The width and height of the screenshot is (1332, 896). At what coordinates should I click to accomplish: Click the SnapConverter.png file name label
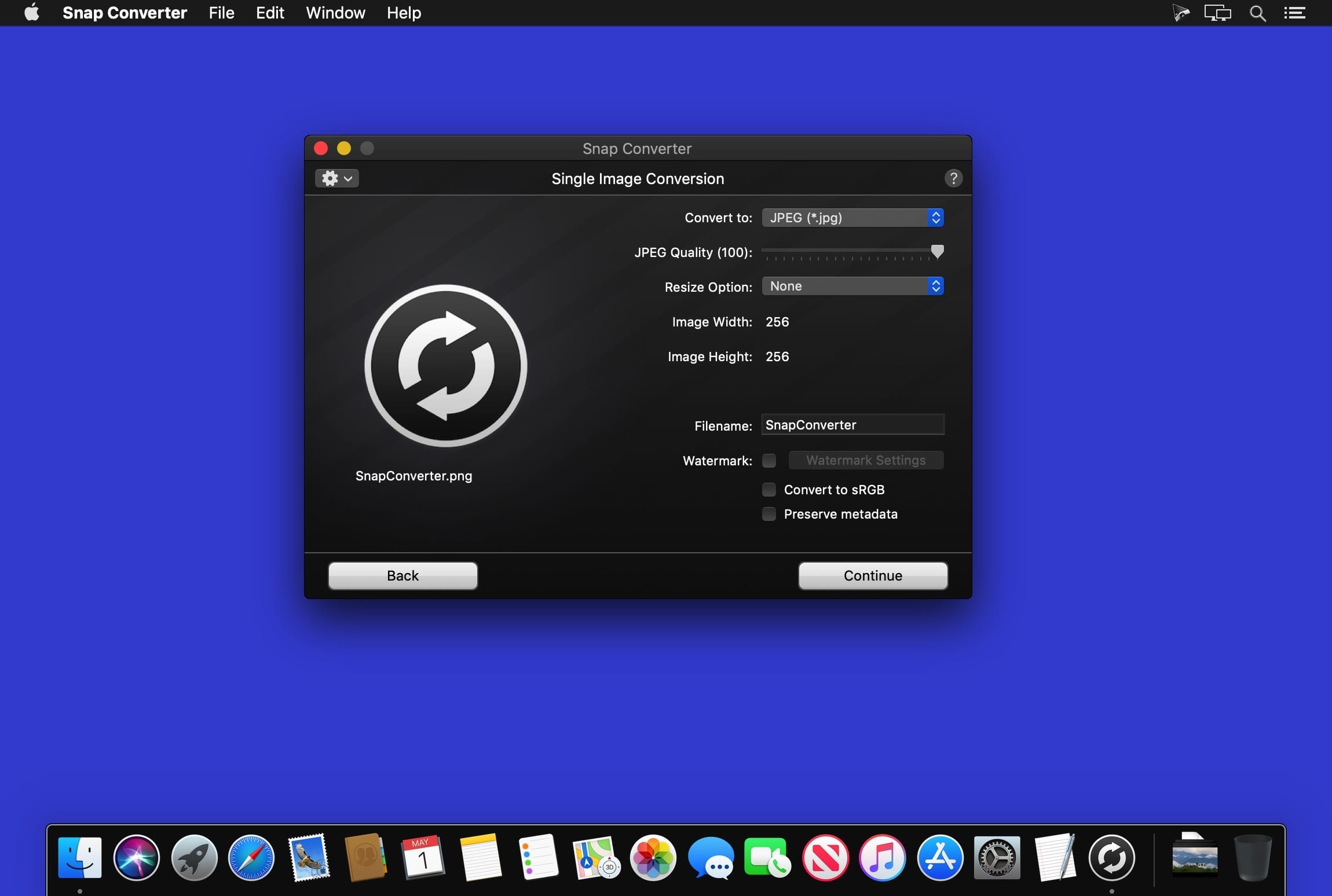tap(413, 476)
